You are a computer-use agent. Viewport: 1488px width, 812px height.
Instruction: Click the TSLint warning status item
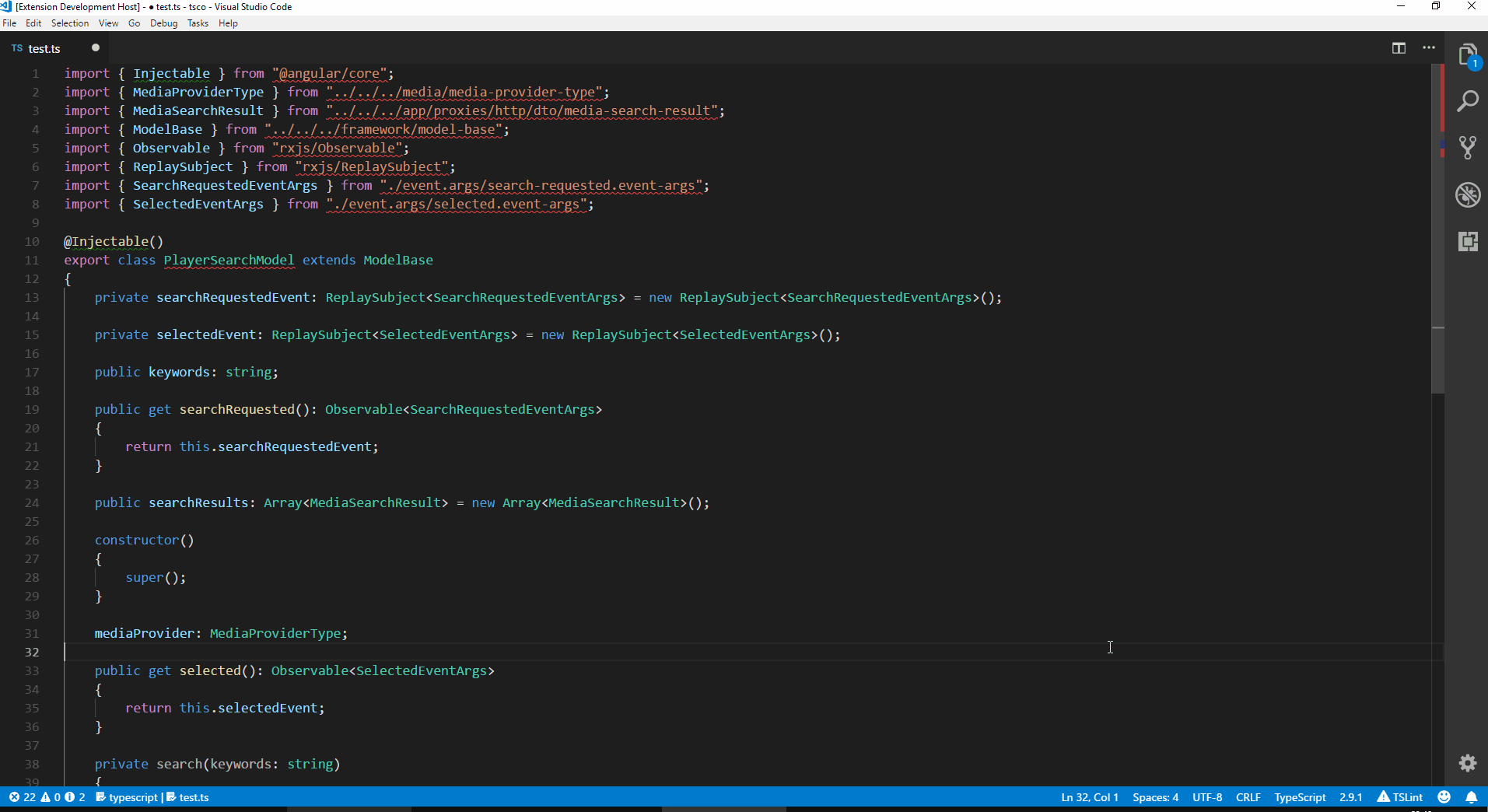click(x=1400, y=797)
